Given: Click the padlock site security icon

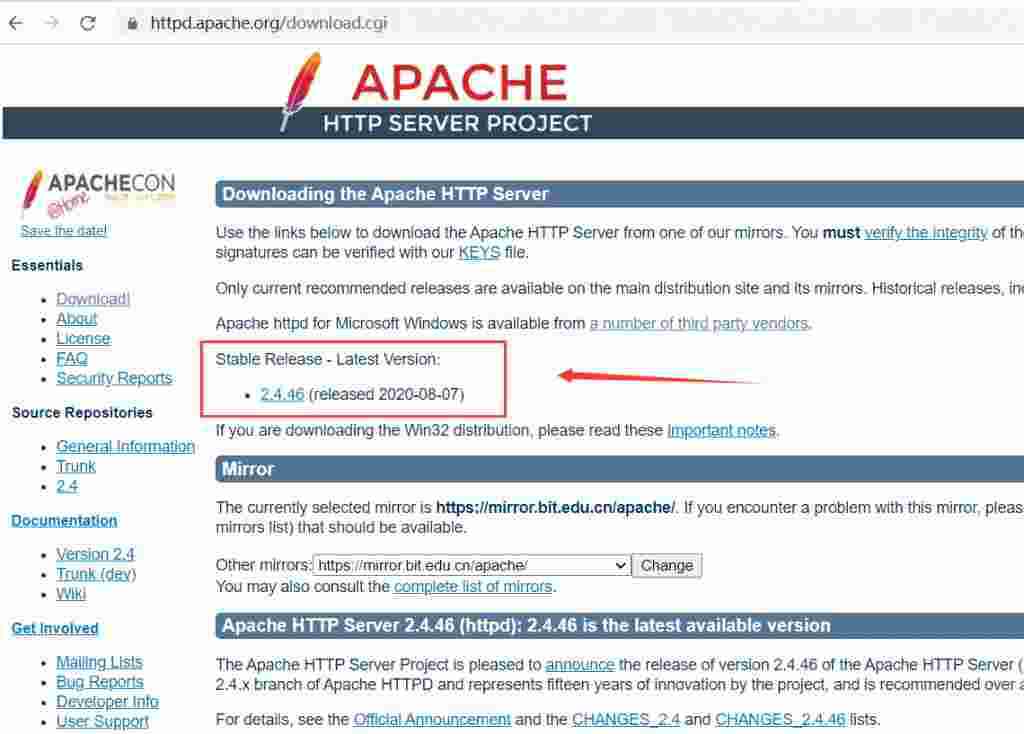Looking at the screenshot, I should (x=133, y=24).
